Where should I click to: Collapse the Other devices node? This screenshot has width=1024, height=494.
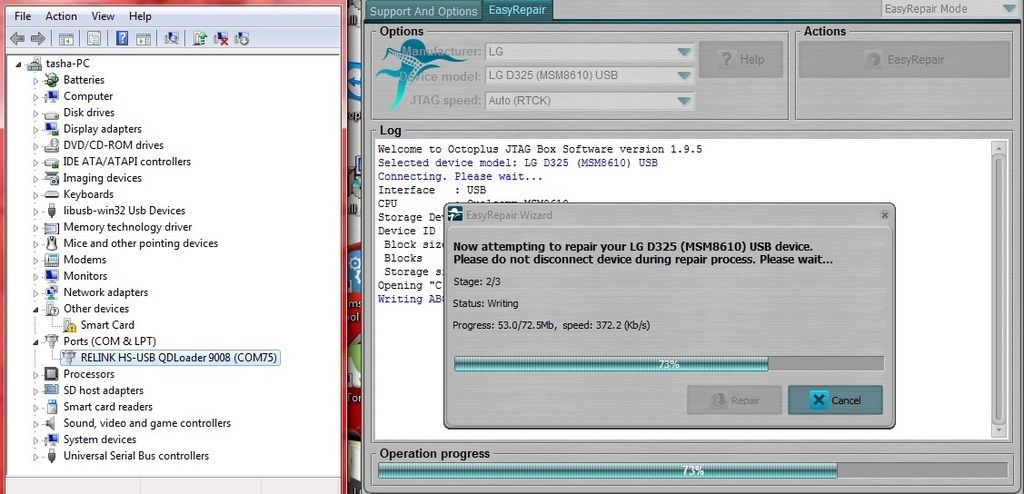[x=36, y=309]
